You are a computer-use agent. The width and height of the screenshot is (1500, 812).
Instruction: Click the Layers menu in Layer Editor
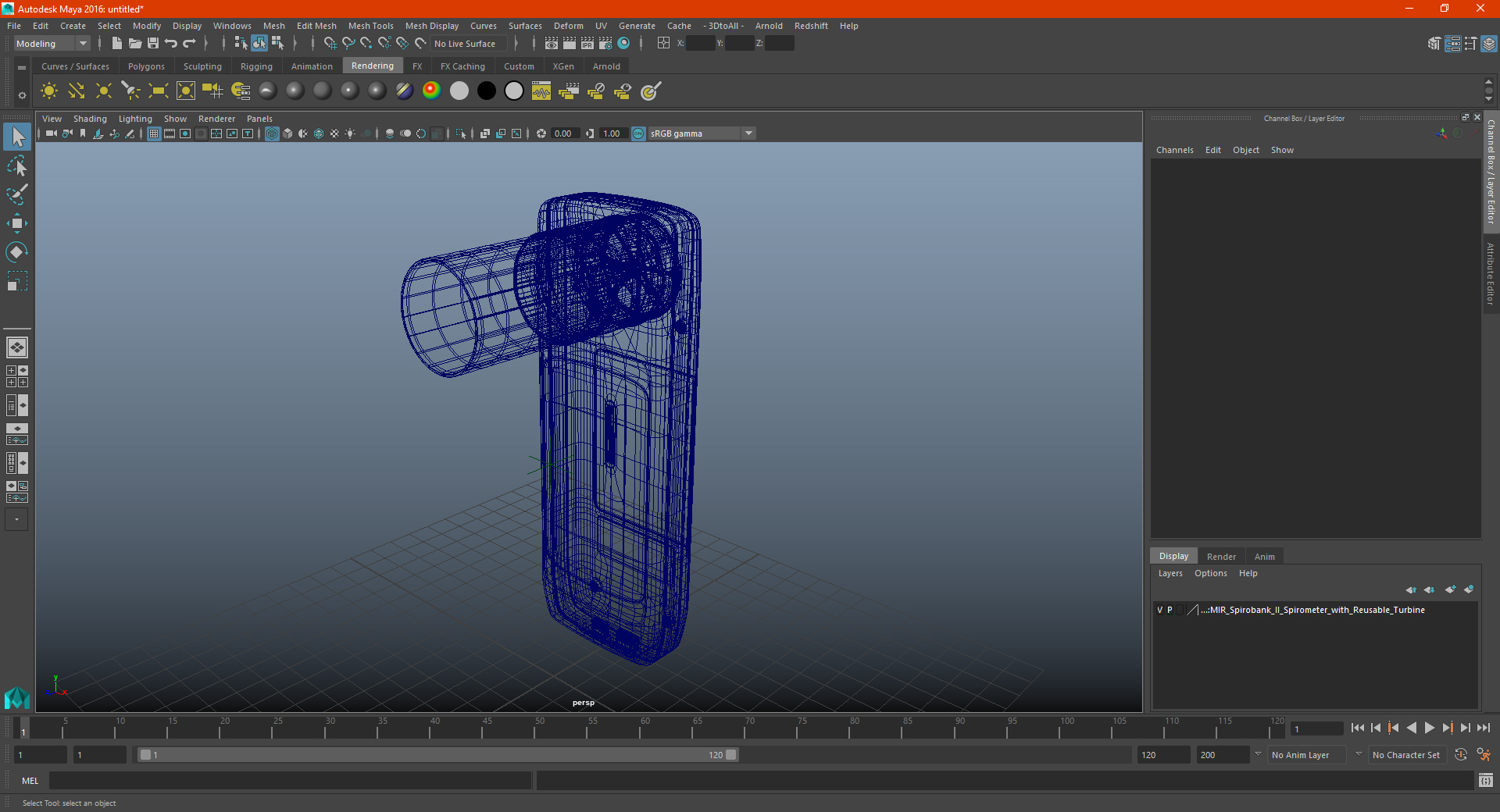pos(1170,573)
